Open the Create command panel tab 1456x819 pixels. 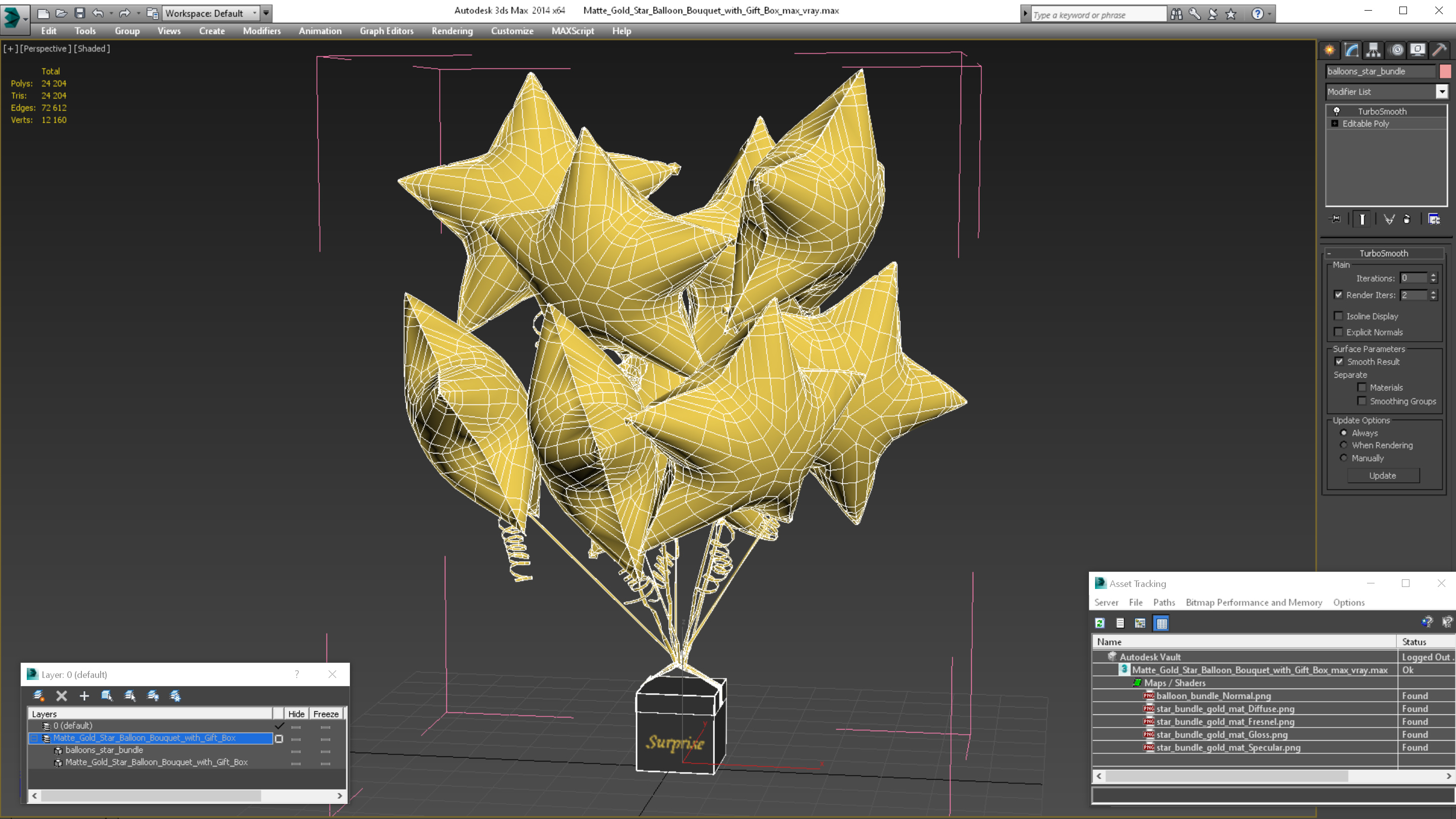click(1330, 51)
